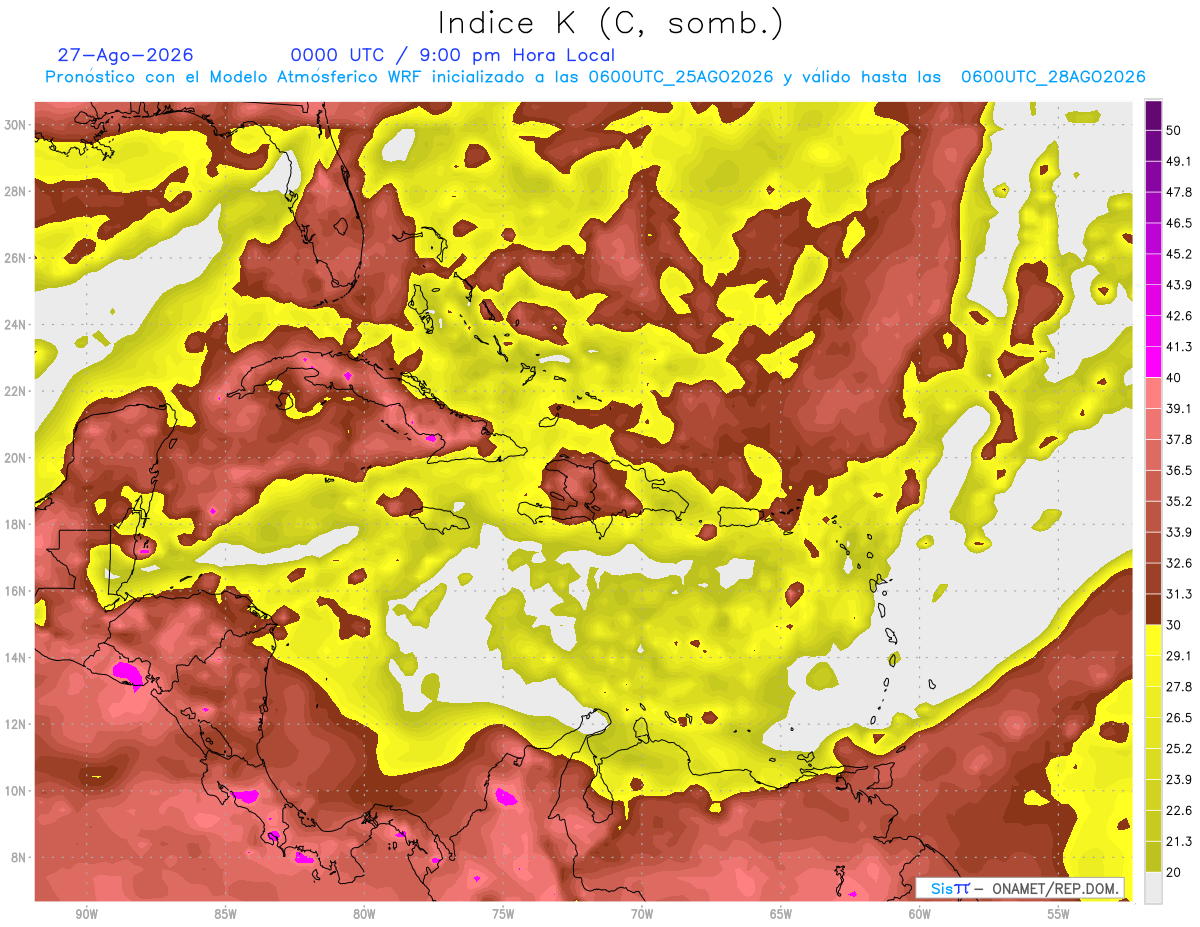The image size is (1200, 927).
Task: Click the magenta legend swatch between 40 and 41.3
Action: click(x=1153, y=362)
